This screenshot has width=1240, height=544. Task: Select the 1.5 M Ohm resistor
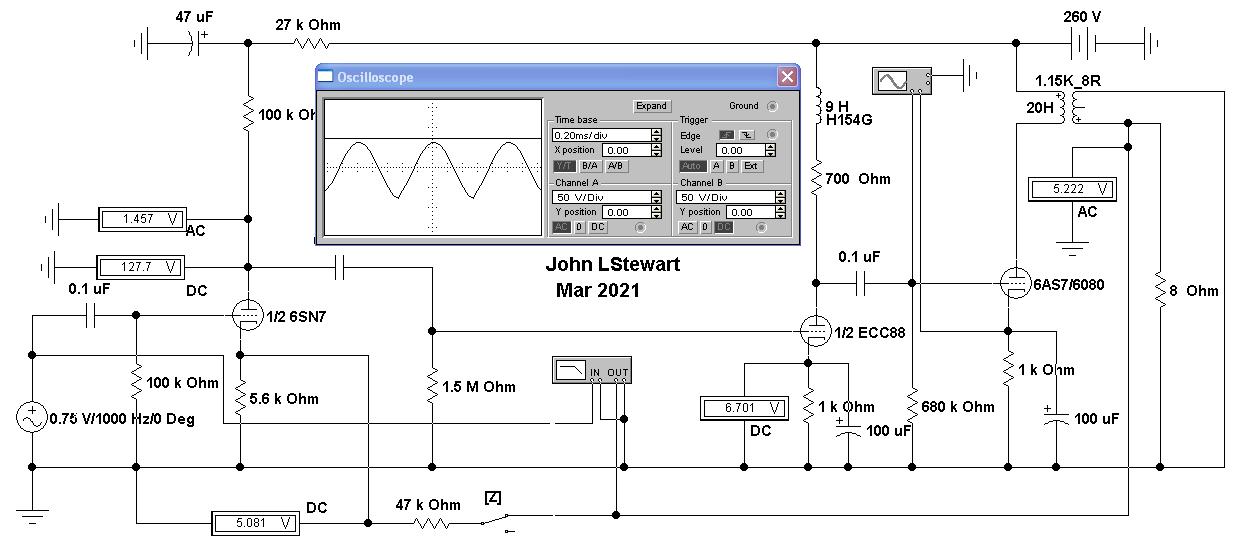[x=432, y=386]
